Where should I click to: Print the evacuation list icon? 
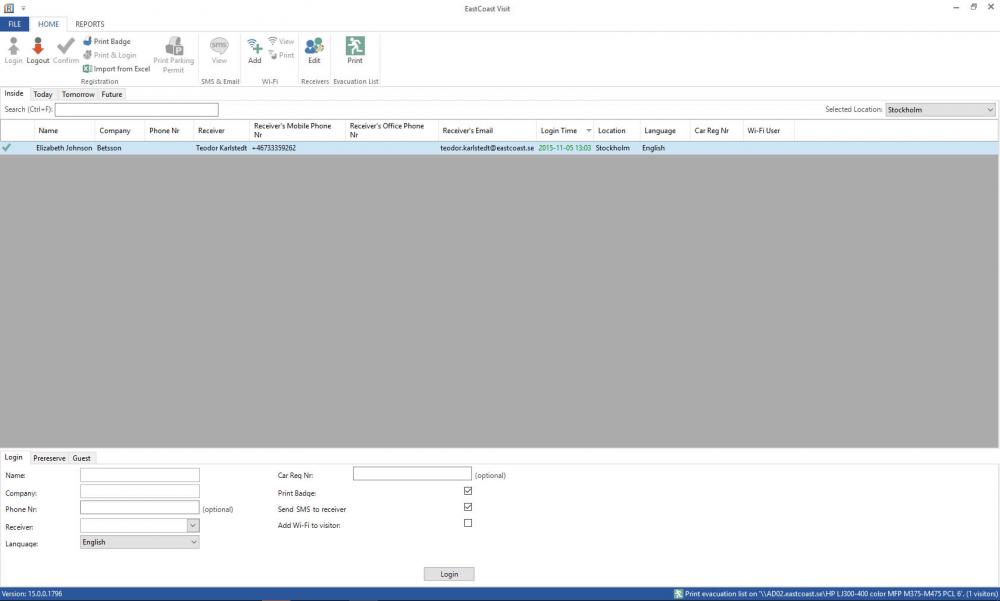click(x=355, y=46)
